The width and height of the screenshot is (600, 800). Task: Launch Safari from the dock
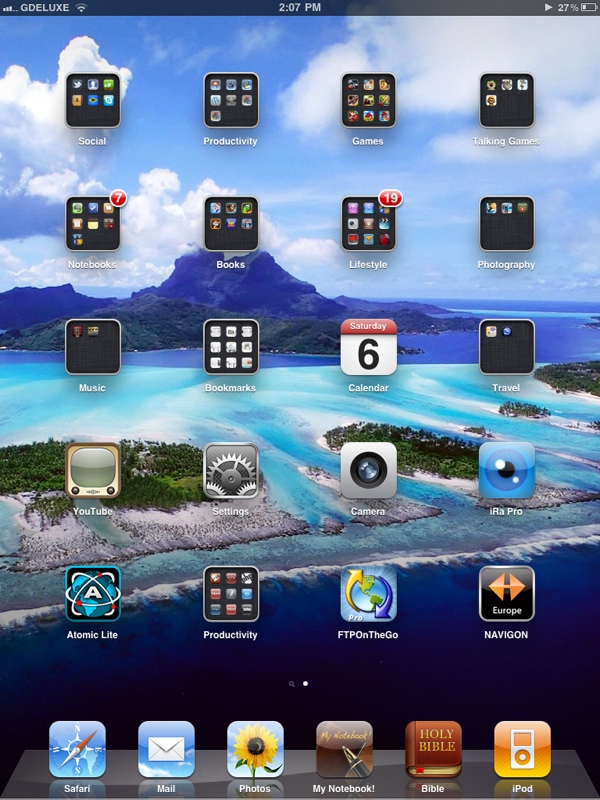click(77, 749)
